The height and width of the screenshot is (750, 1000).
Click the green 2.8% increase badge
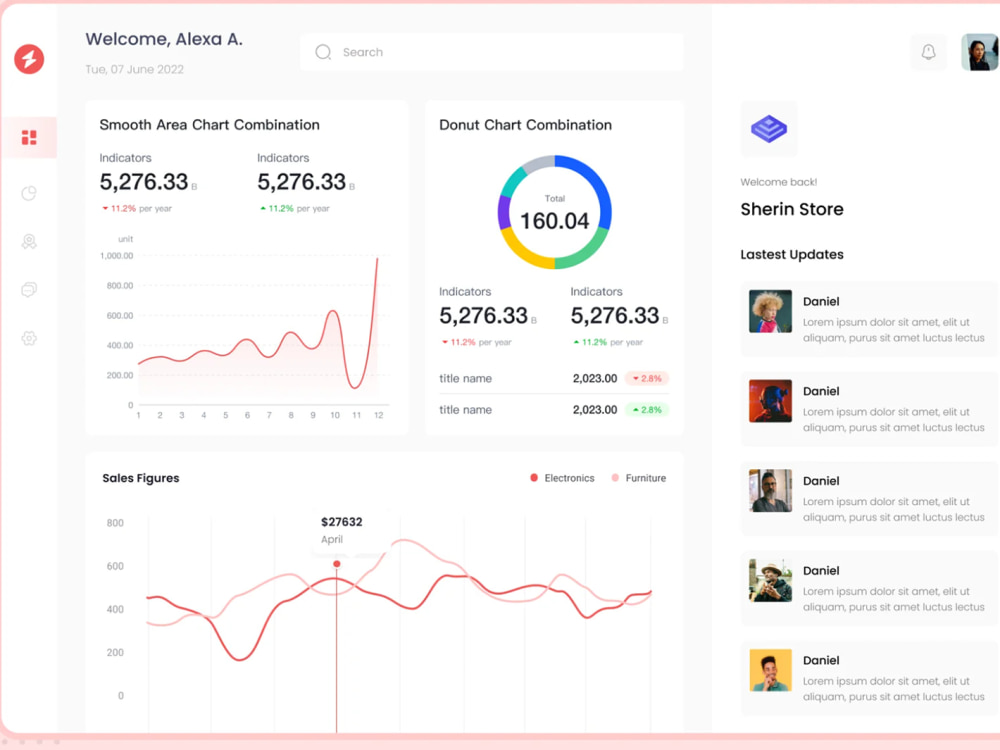pos(647,409)
